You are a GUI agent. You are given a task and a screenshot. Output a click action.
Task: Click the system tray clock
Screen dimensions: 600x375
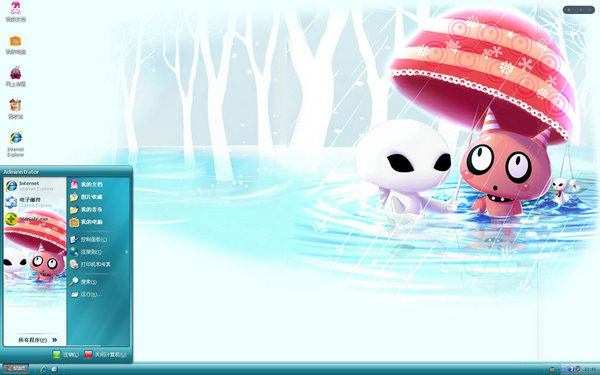[590, 369]
